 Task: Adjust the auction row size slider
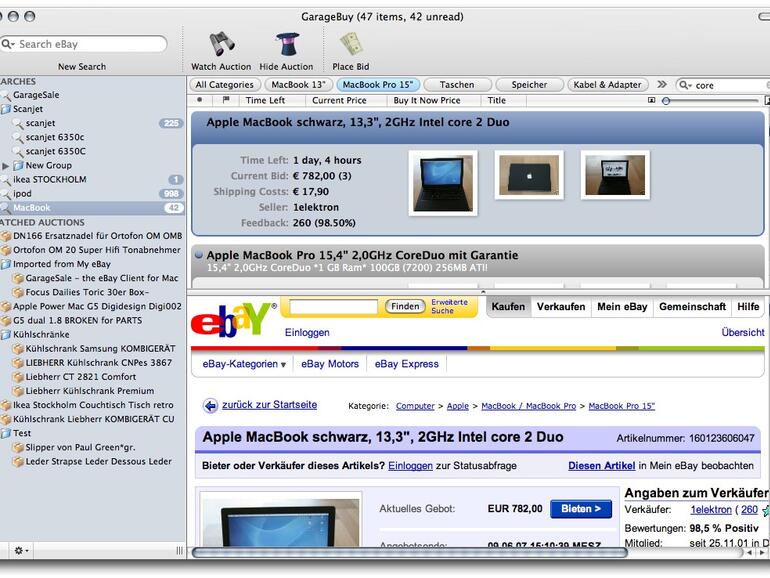pyautogui.click(x=666, y=101)
